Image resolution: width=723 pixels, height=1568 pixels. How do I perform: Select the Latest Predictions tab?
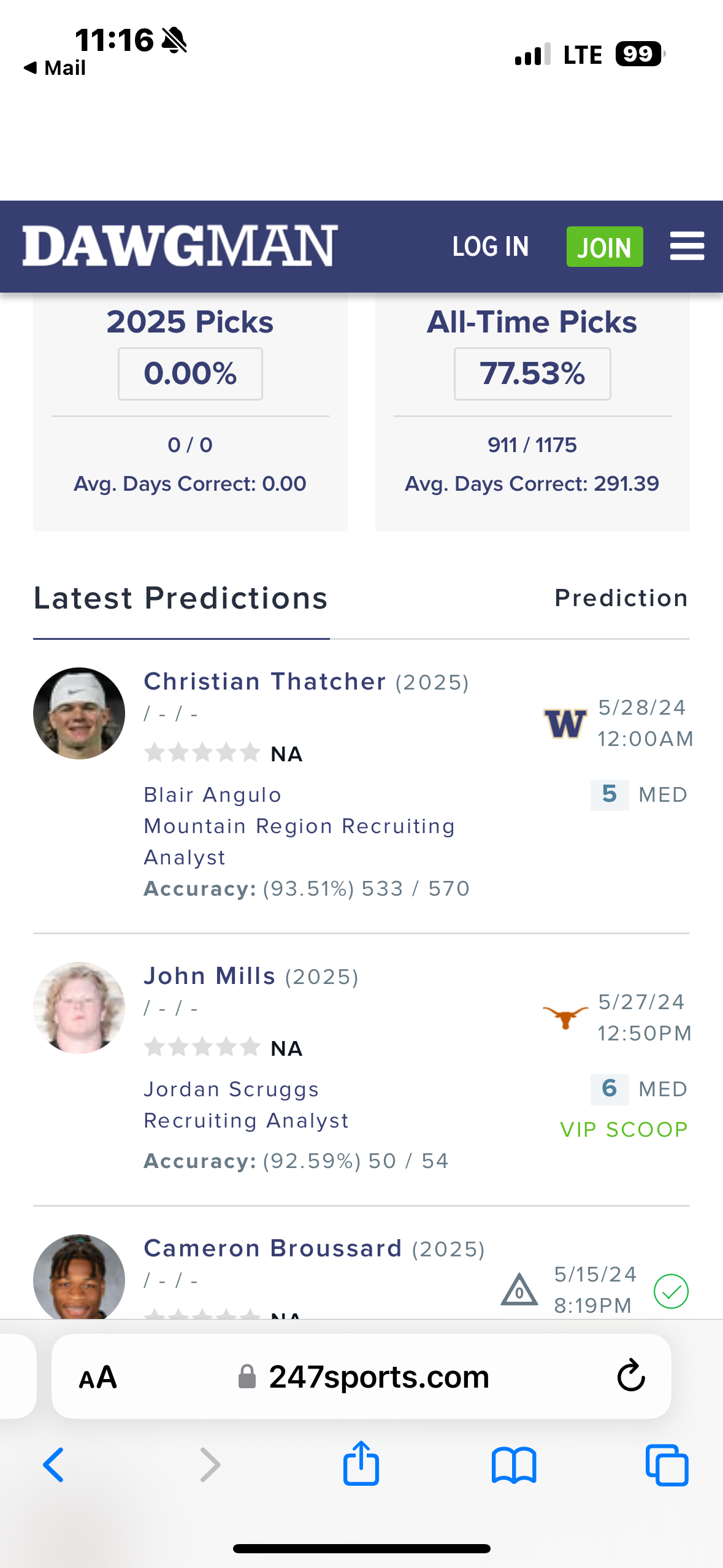pyautogui.click(x=181, y=599)
